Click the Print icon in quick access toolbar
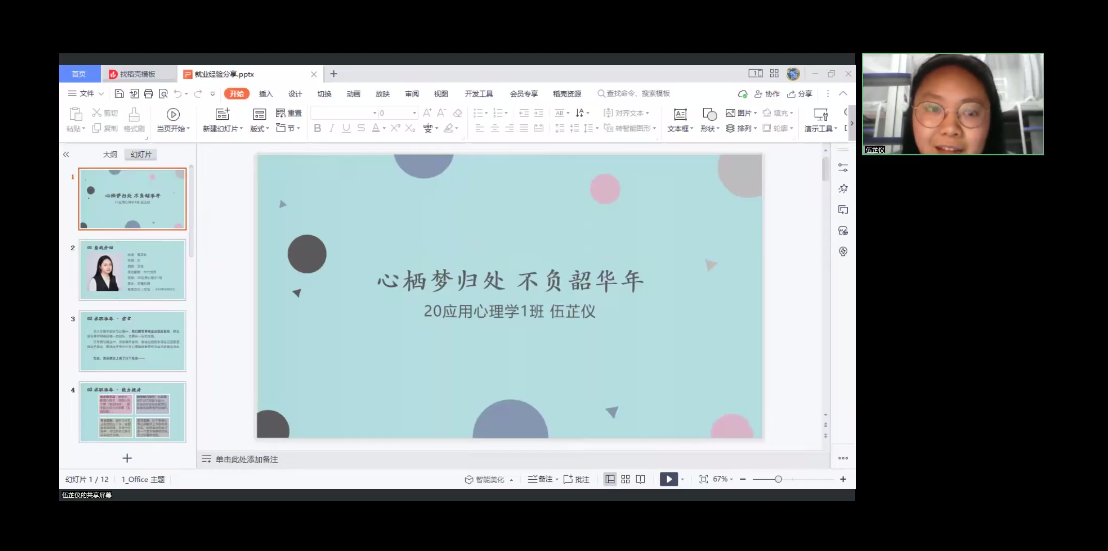 [148, 93]
